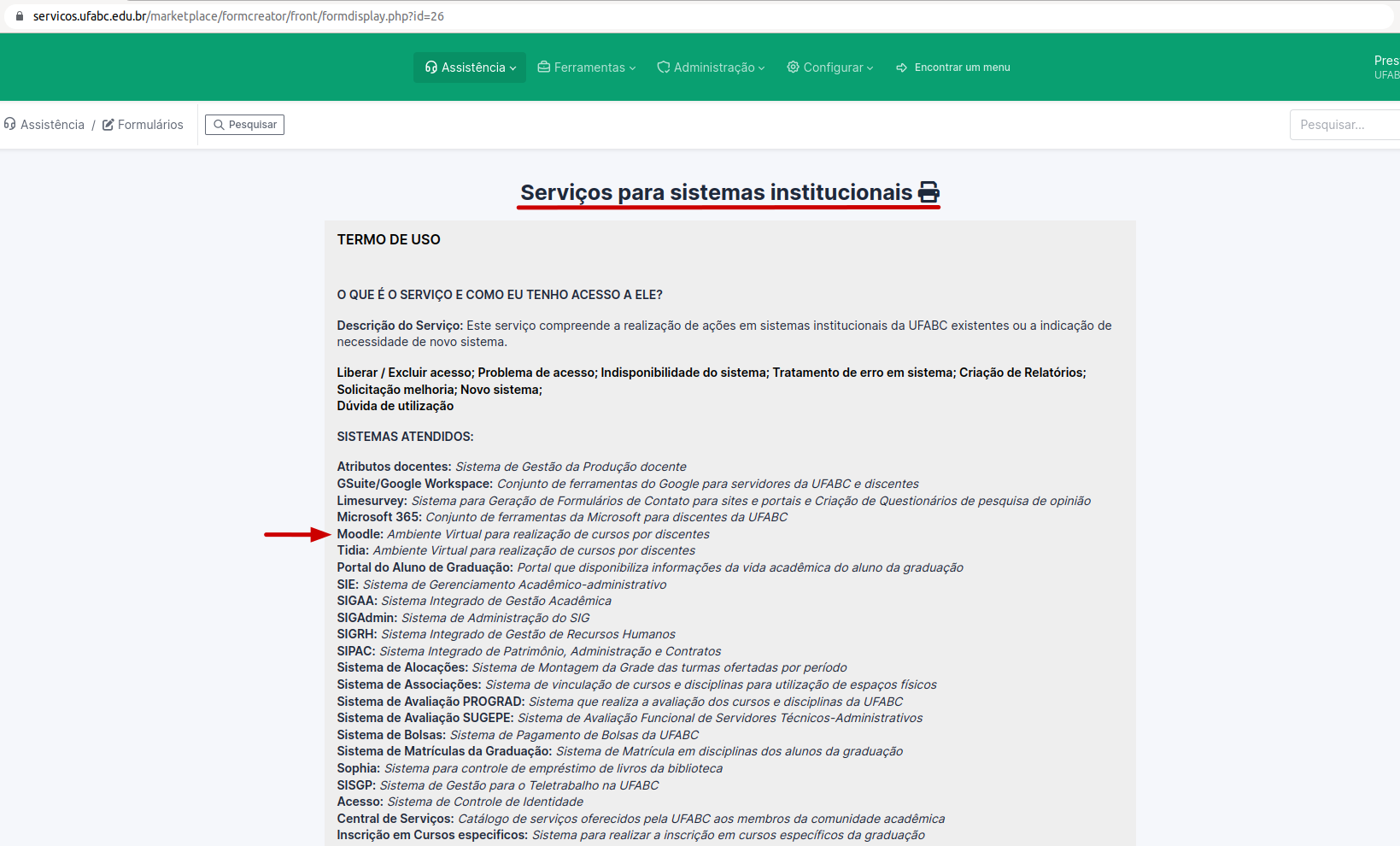Click the arrow icon before Encontrar um menu
1400x846 pixels.
(x=902, y=67)
